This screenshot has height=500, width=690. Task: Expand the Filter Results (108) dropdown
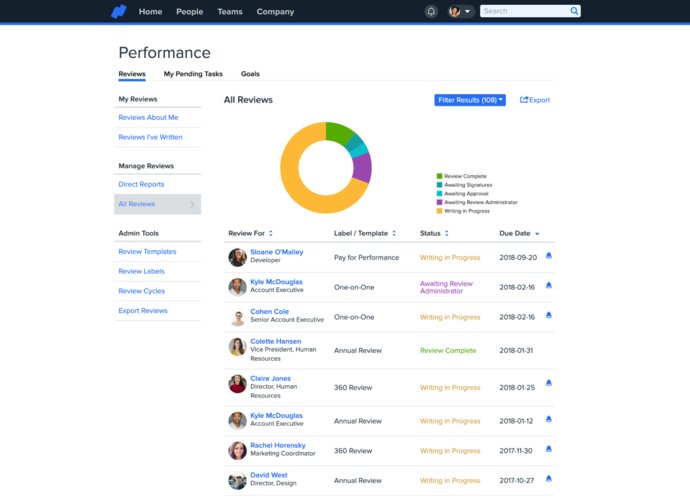tap(470, 100)
